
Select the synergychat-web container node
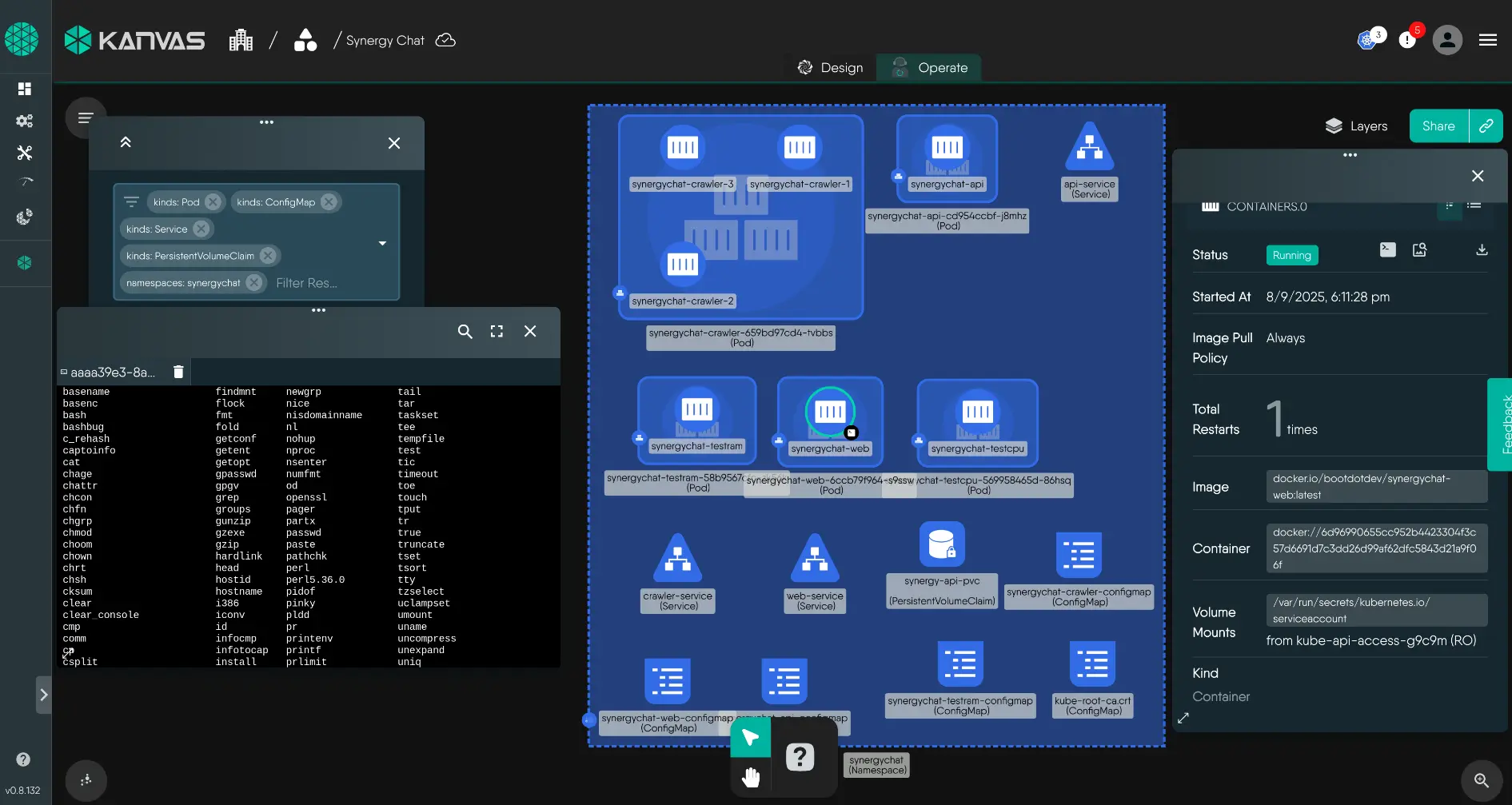click(x=830, y=412)
